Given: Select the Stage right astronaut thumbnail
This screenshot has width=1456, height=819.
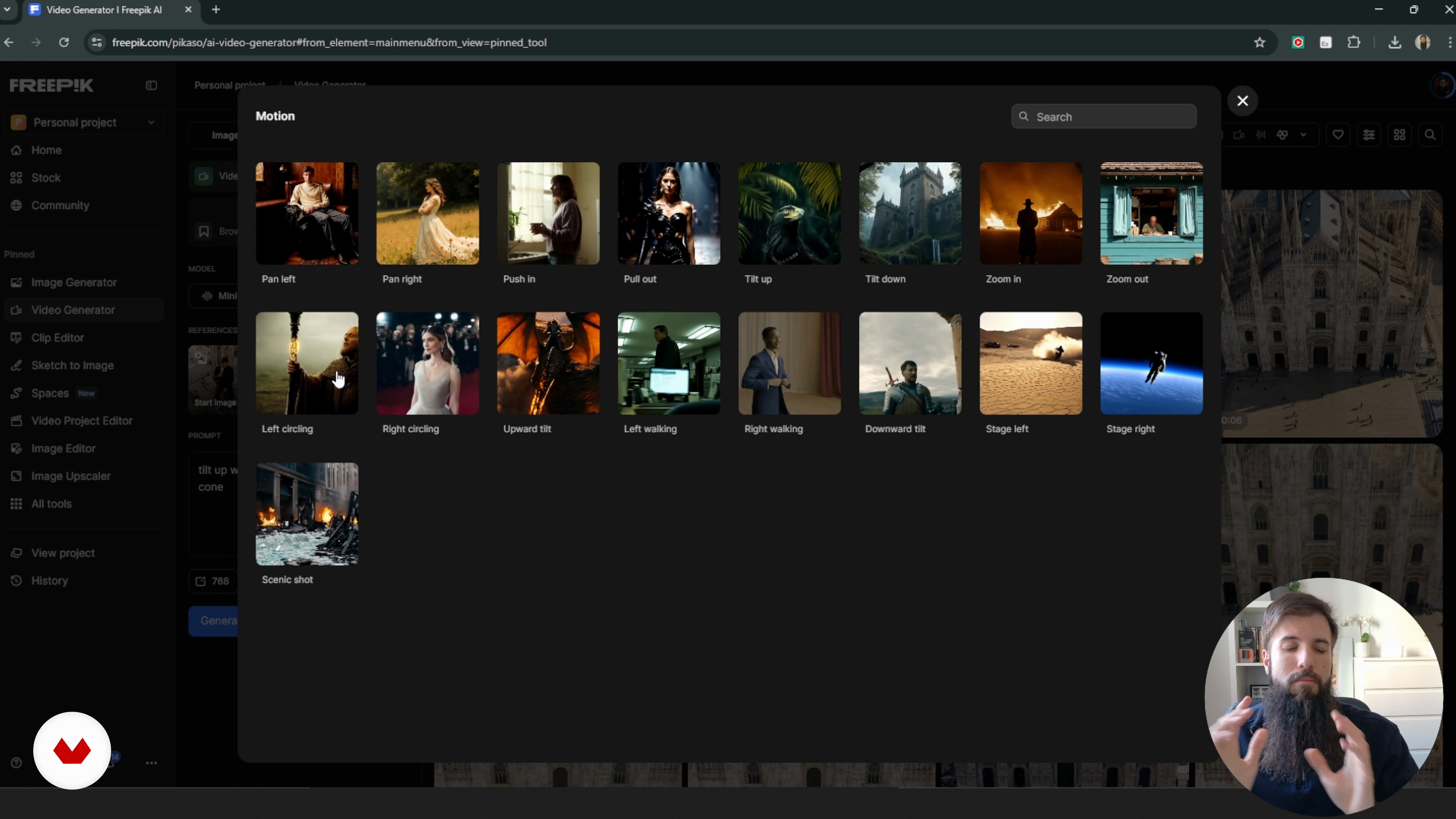Looking at the screenshot, I should click(1152, 364).
